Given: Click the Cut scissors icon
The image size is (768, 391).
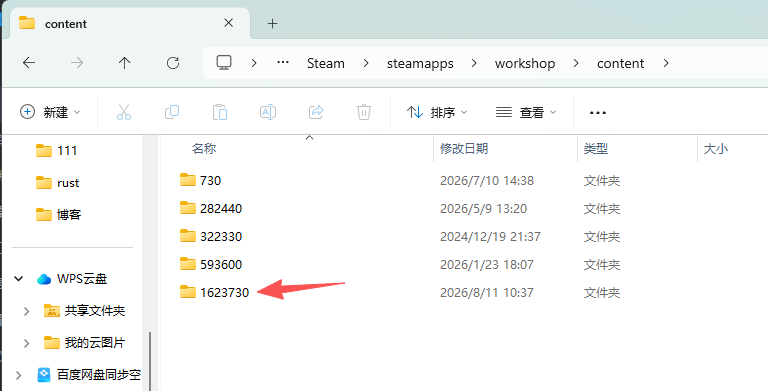Looking at the screenshot, I should click(x=124, y=112).
